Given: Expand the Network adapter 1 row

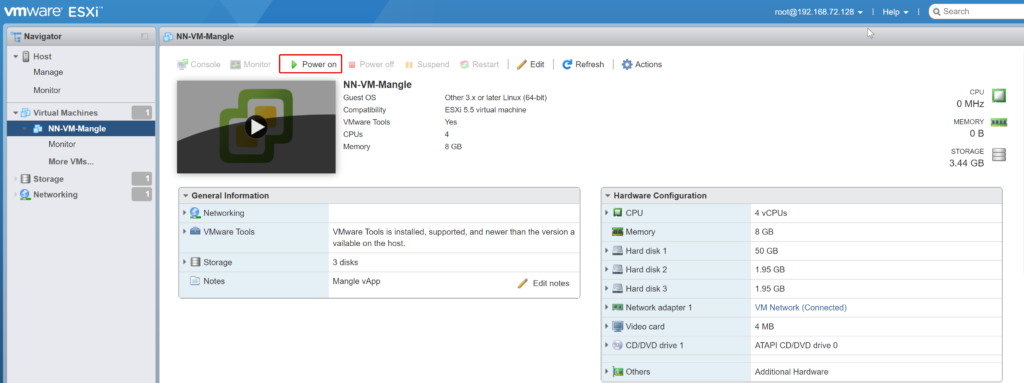Looking at the screenshot, I should (608, 307).
